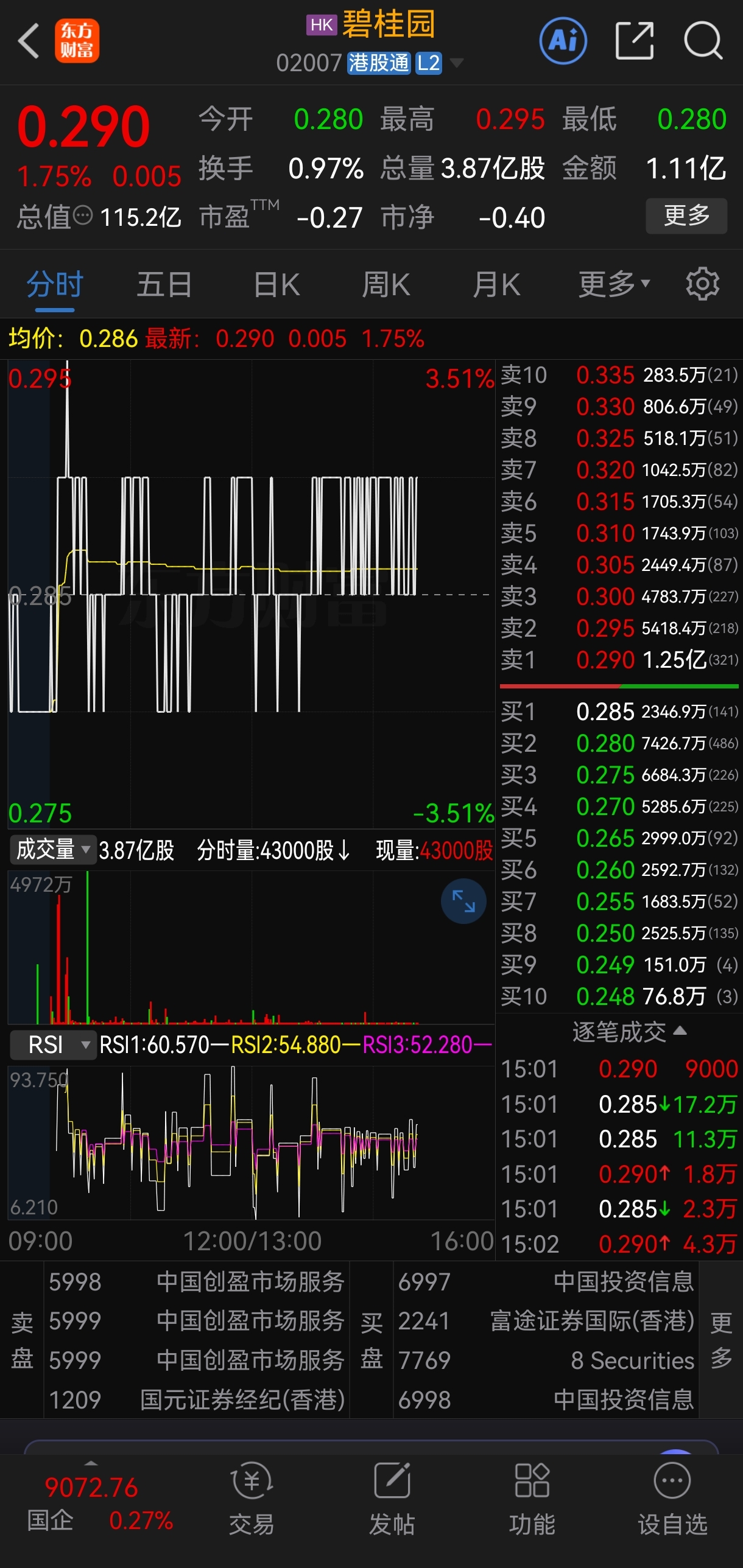Switch to the 分时 tab

[55, 284]
